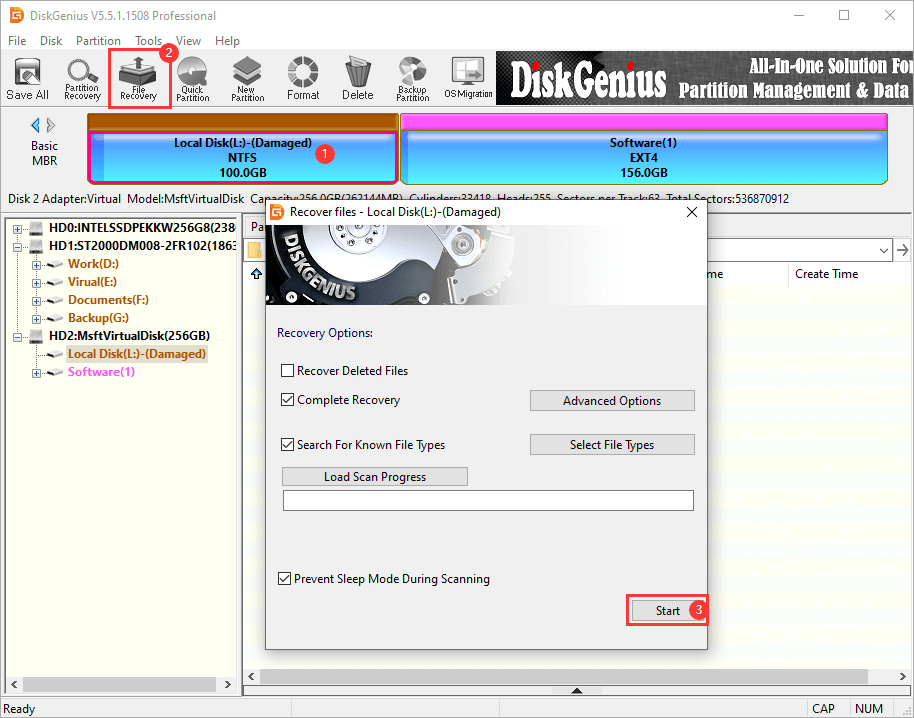Click the Work(D:) partition icon
The image size is (914, 718).
55,265
